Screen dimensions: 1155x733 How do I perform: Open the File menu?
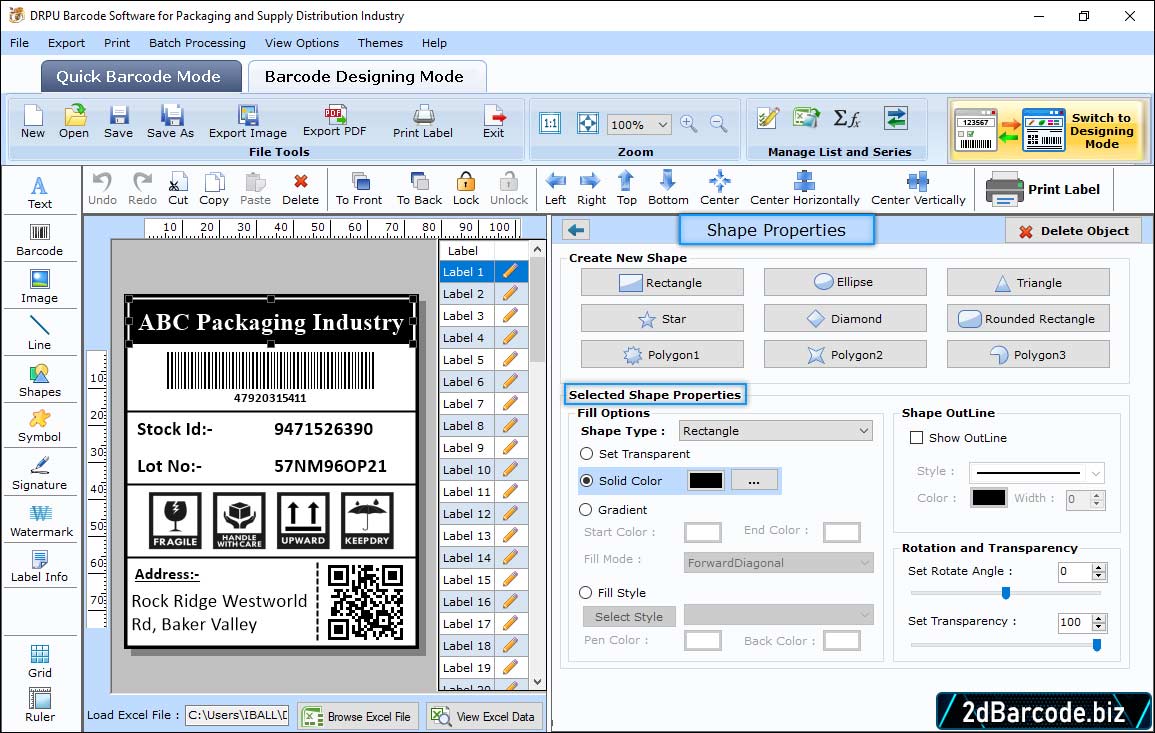[x=20, y=43]
